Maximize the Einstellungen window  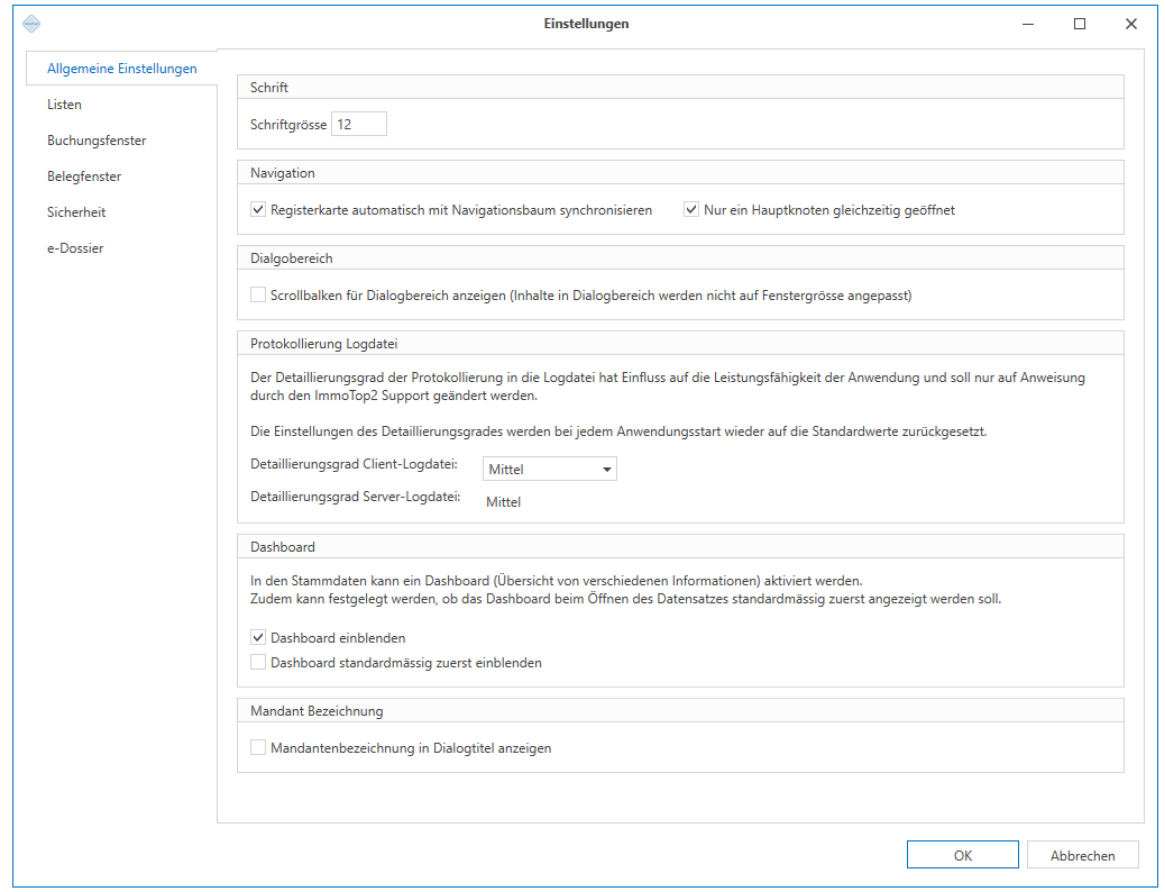(x=1080, y=24)
